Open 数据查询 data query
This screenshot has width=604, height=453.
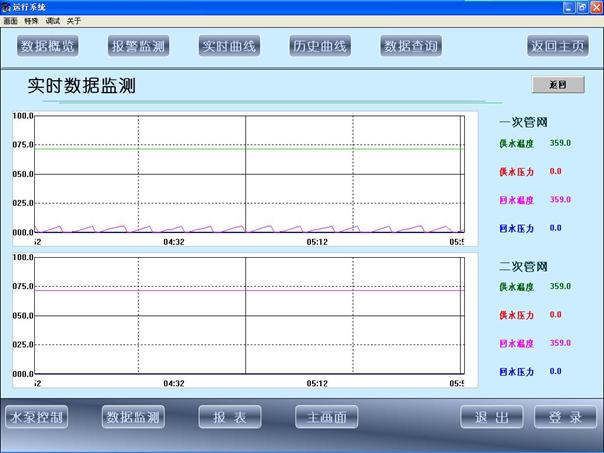coord(412,46)
